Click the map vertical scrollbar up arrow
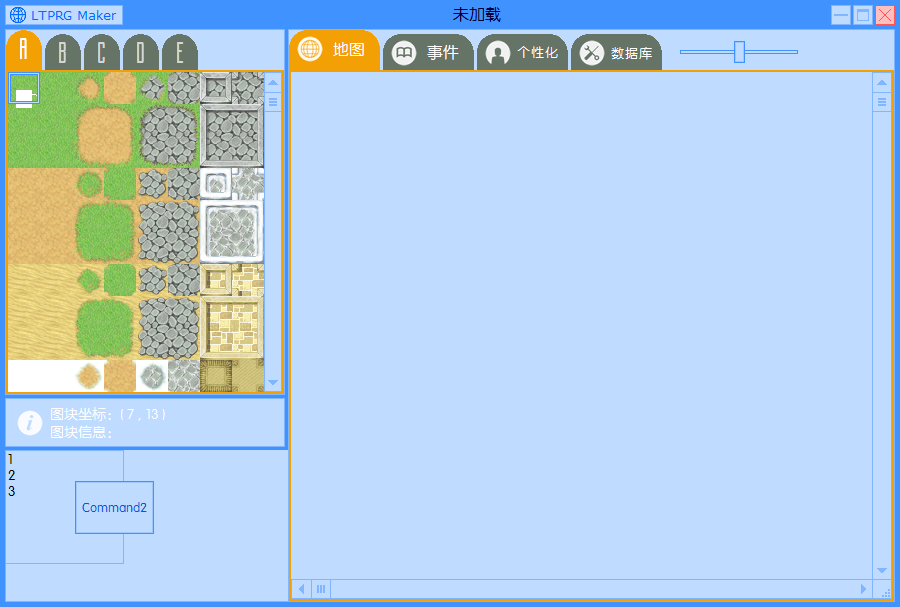Viewport: 900px width, 607px height. pyautogui.click(x=882, y=83)
